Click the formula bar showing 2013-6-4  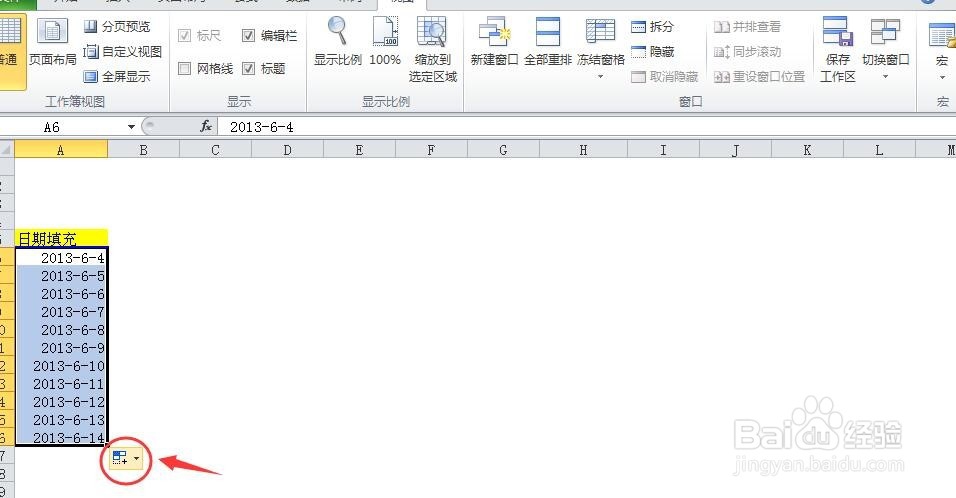[587, 127]
